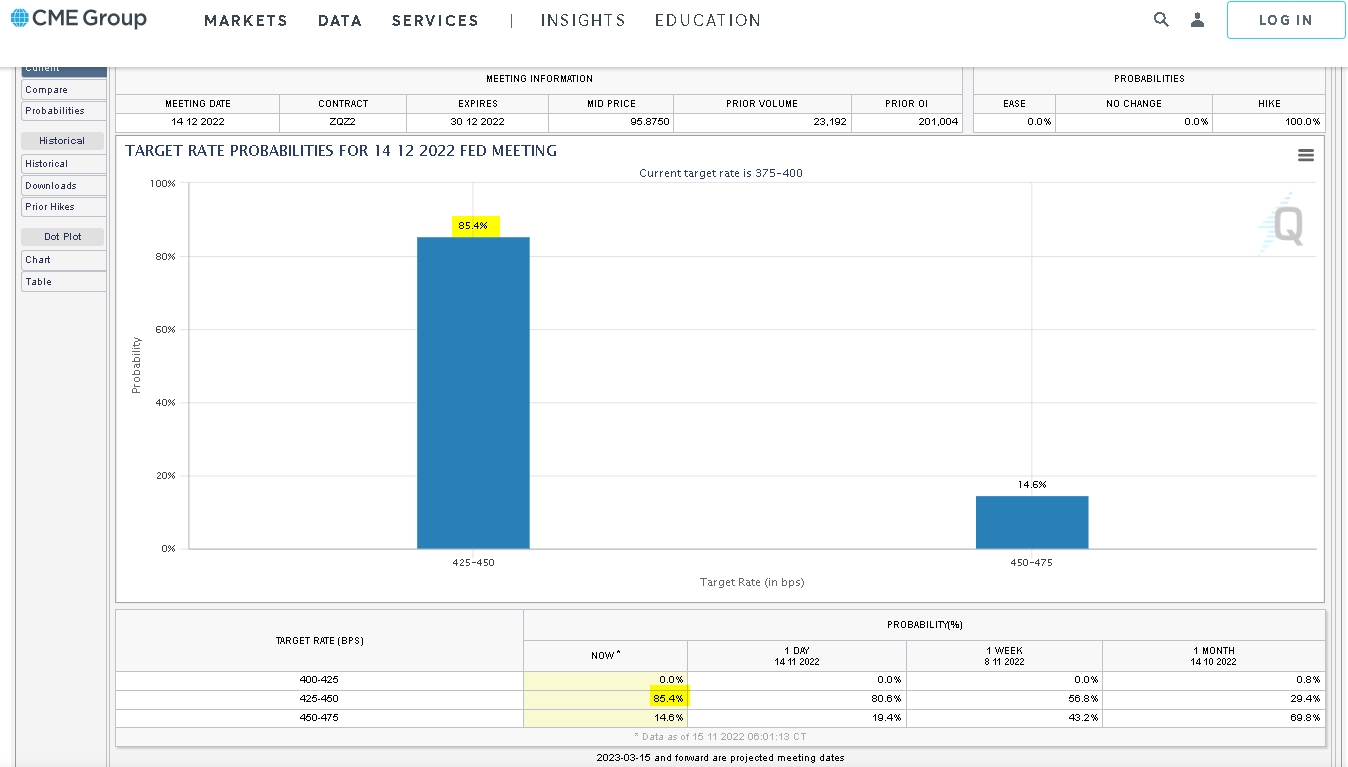Click the meeting date 14 12 2022 cell
1348x767 pixels.
pos(198,122)
